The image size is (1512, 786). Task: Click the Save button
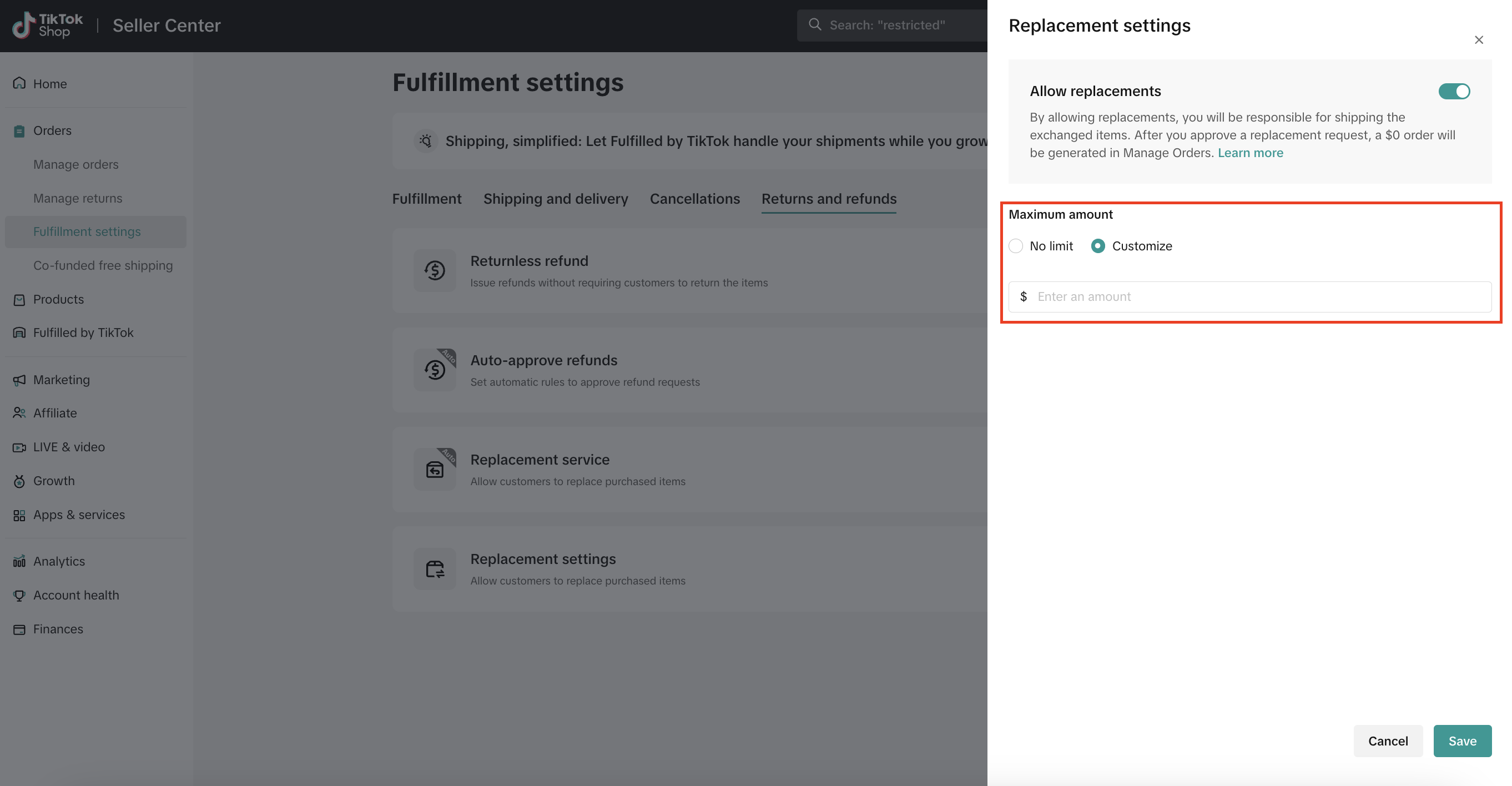point(1461,741)
